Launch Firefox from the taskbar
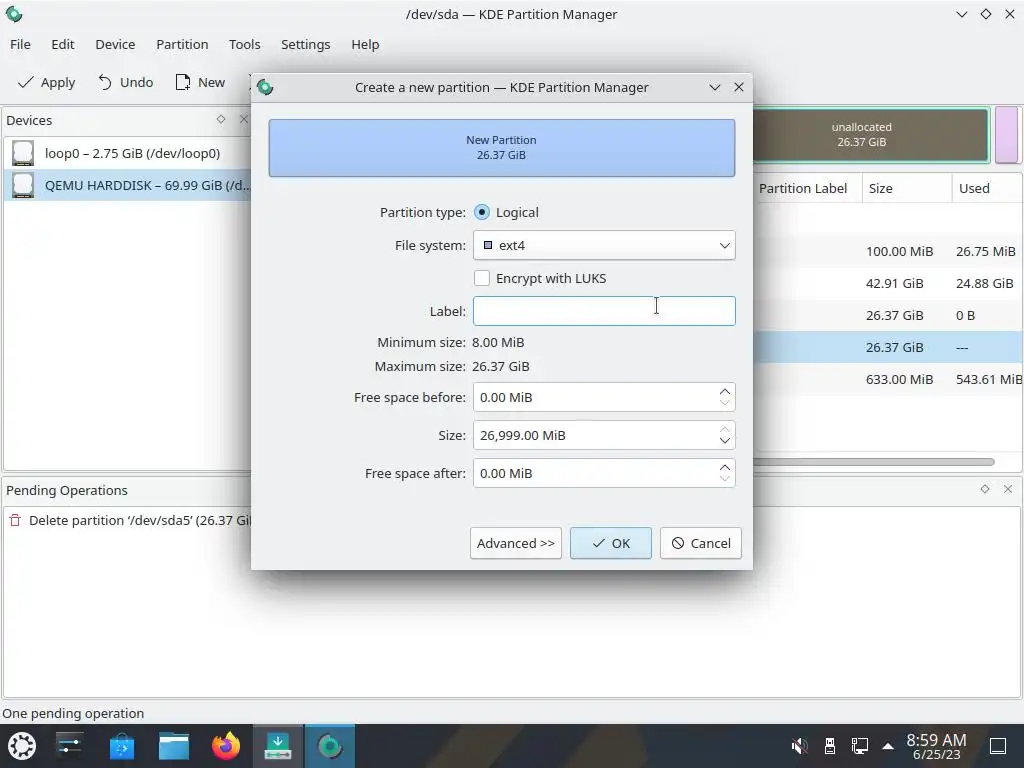This screenshot has width=1024, height=768. pos(226,746)
